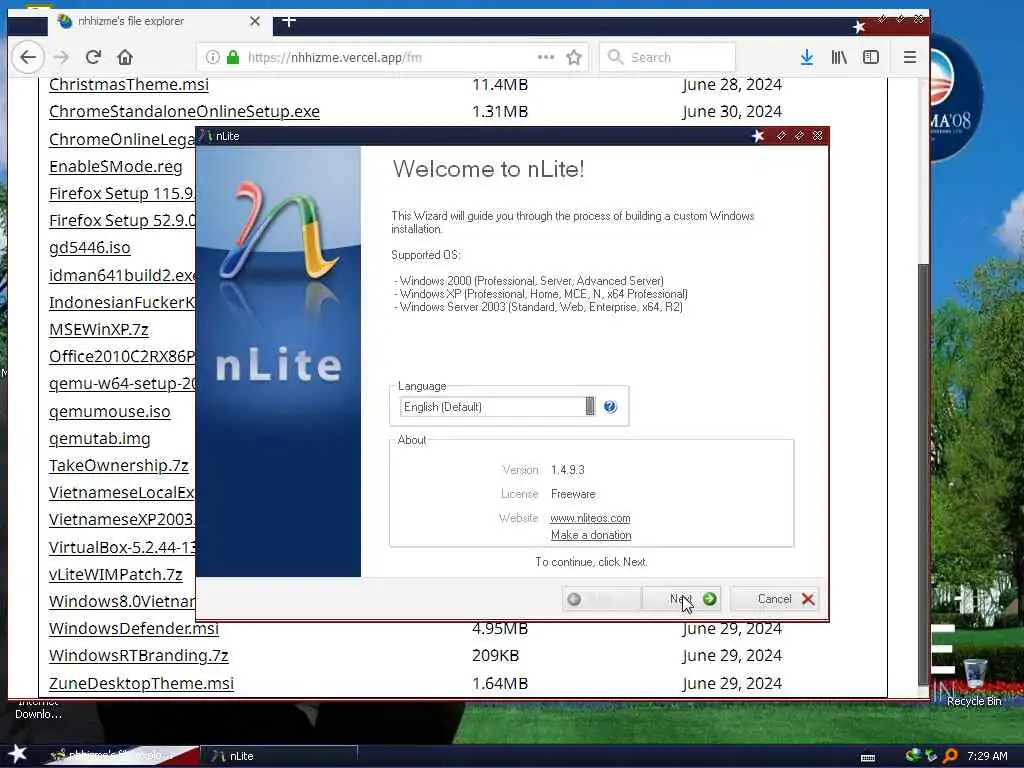Download ChromeStandaloneOnlineSetup.exe link

pyautogui.click(x=184, y=112)
